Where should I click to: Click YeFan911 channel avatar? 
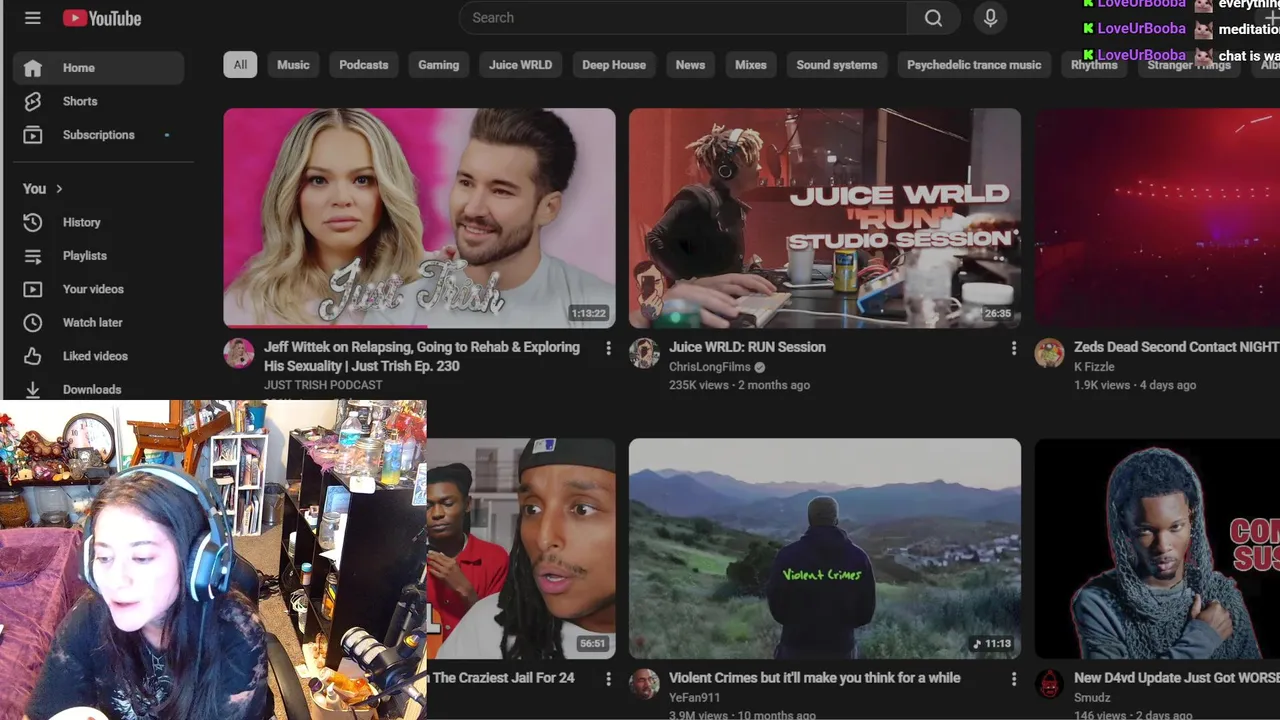(x=644, y=684)
